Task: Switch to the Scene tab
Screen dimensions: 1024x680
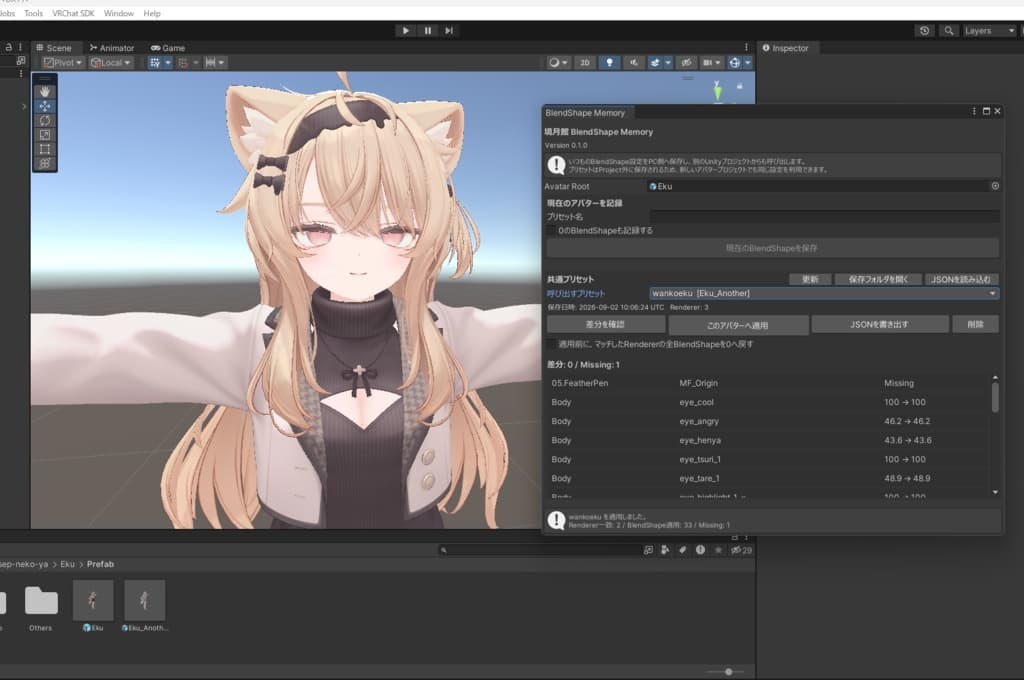Action: point(54,48)
